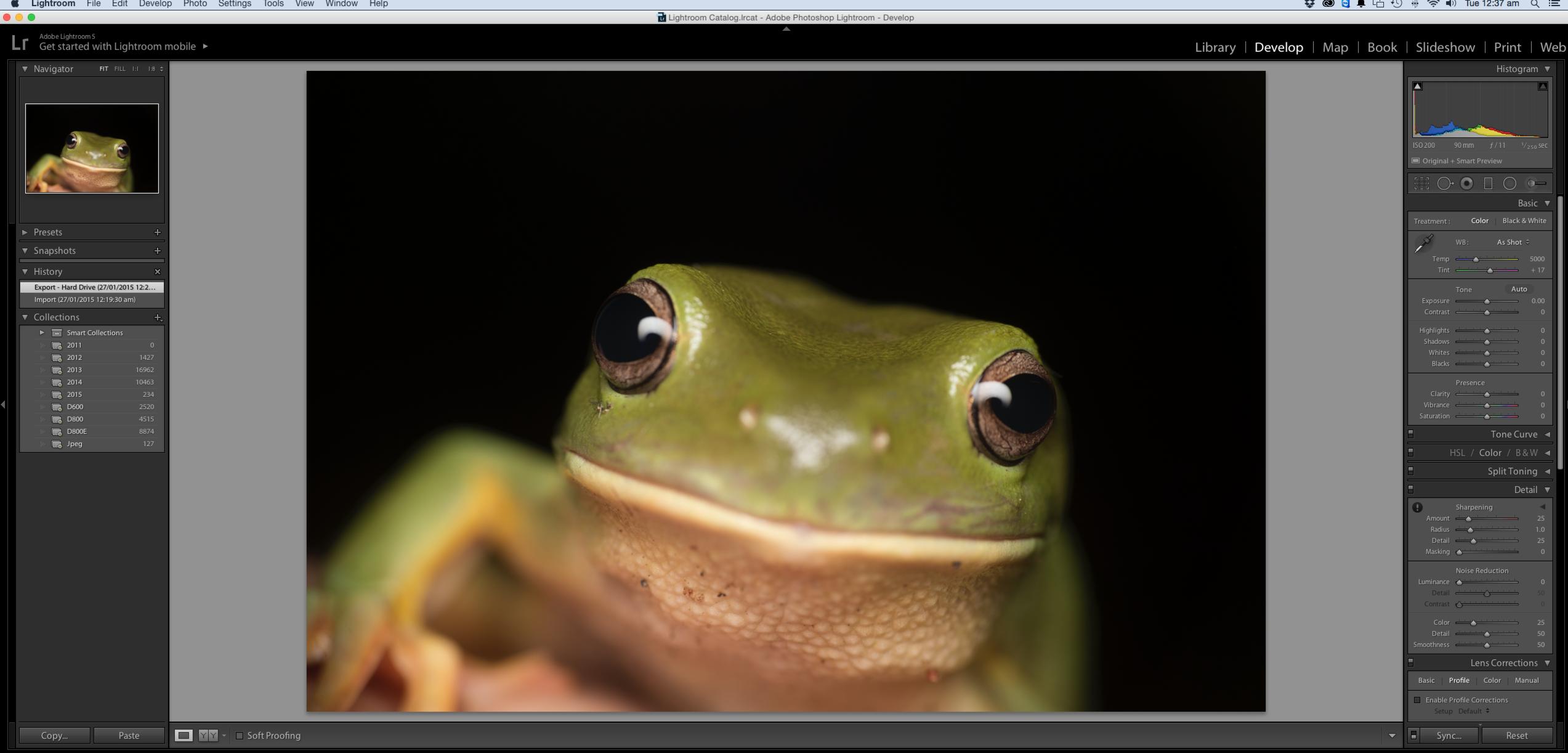The image size is (1568, 753).
Task: Select the Adjustment Brush tool
Action: click(1536, 184)
